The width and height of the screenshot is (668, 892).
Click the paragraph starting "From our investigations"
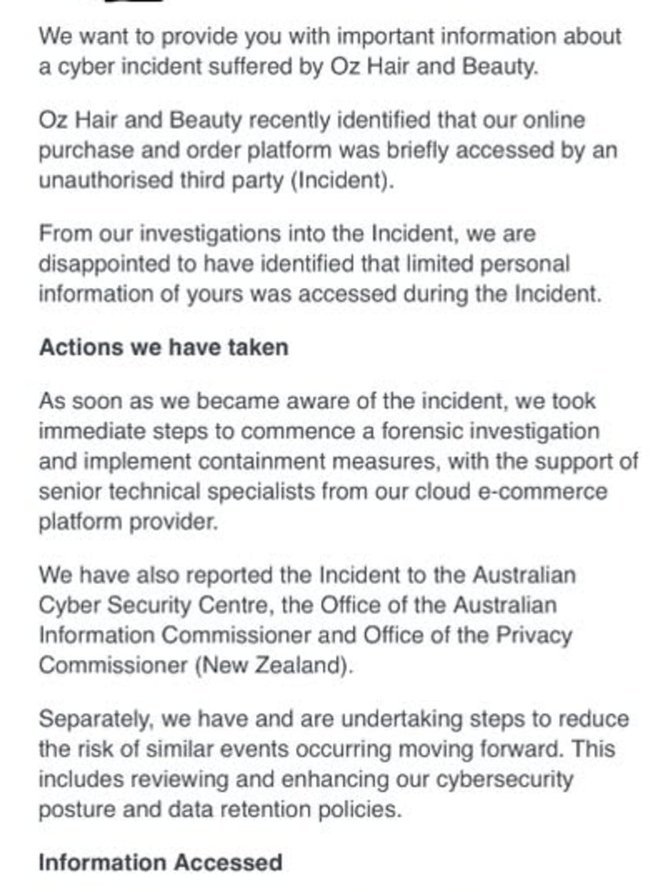click(x=320, y=264)
